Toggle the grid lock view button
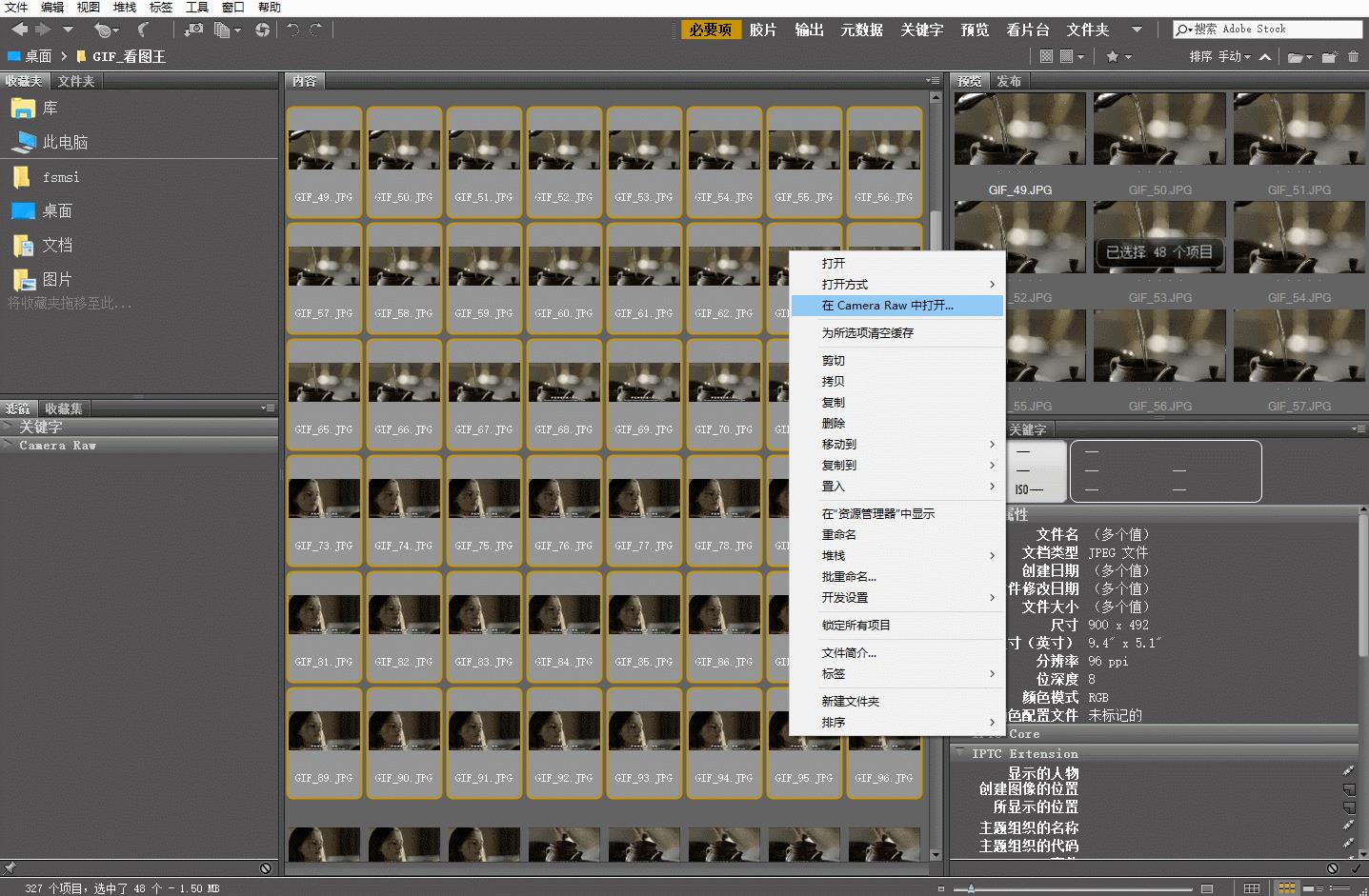This screenshot has width=1369, height=896. pyautogui.click(x=1252, y=887)
